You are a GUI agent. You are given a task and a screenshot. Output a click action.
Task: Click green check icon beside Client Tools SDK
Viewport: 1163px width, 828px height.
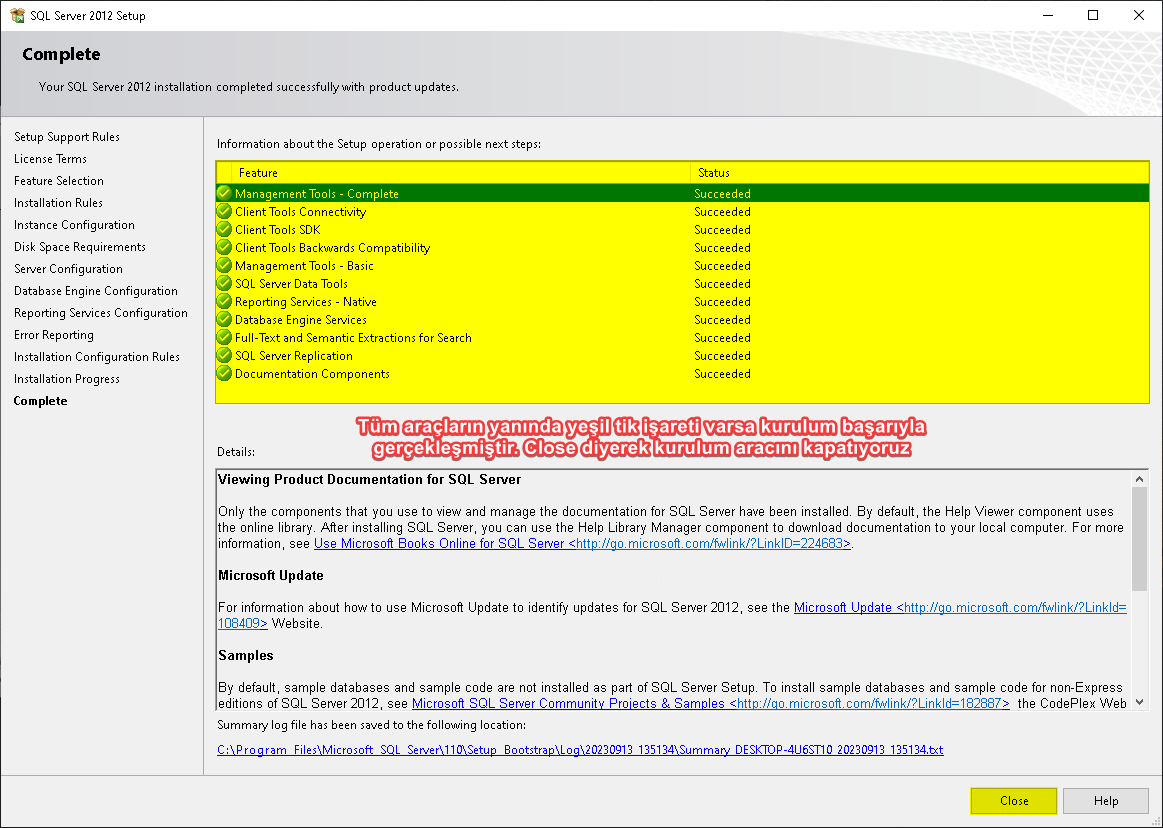tap(224, 229)
